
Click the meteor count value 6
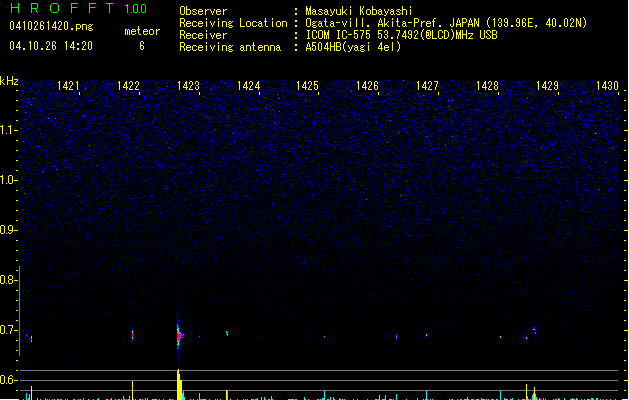142,46
